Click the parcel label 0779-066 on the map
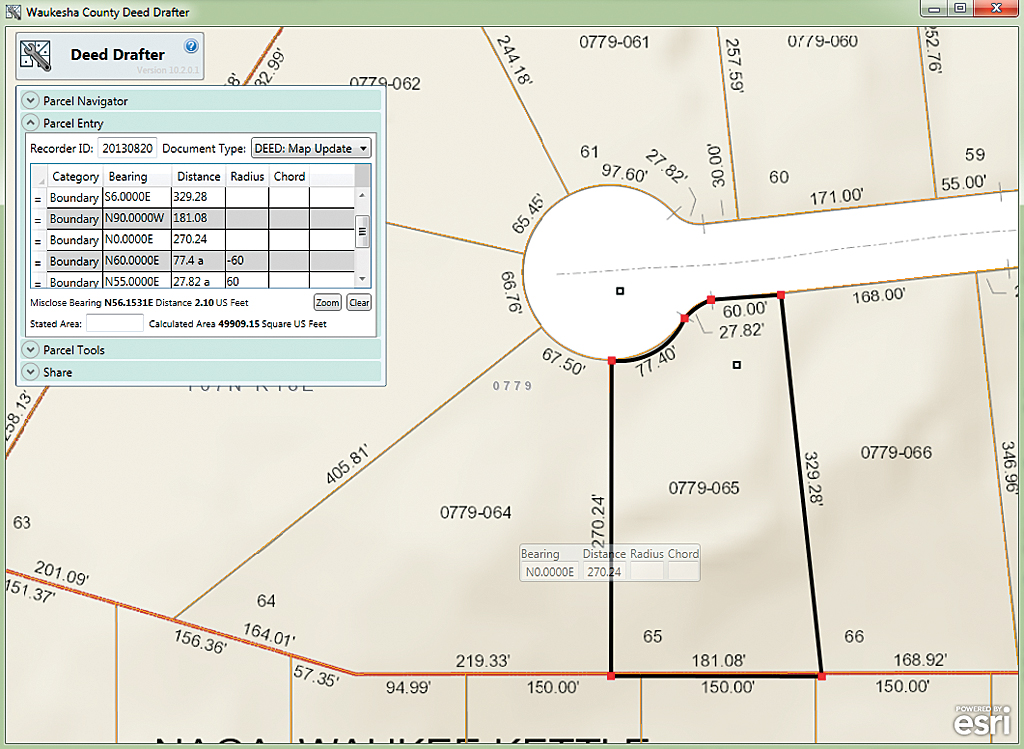Screen dimensions: 1024x749 [x=896, y=453]
